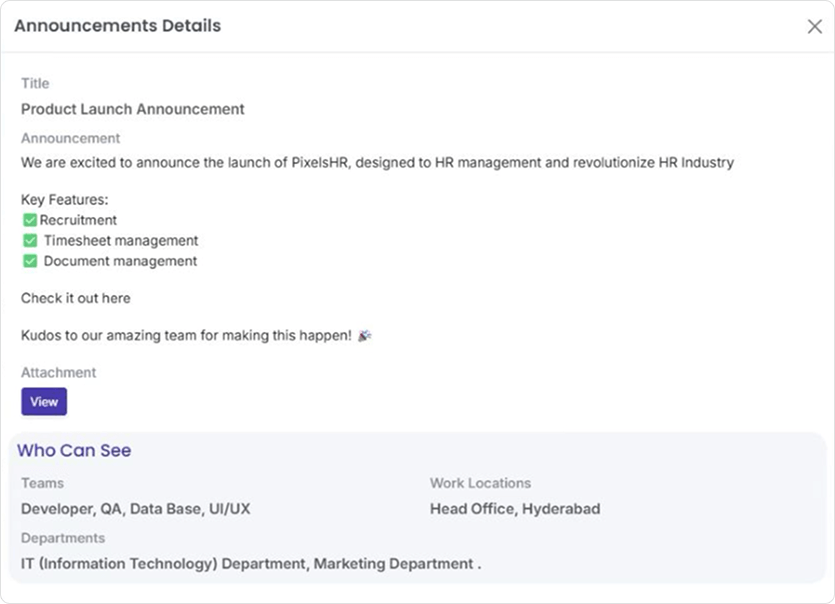The height and width of the screenshot is (604, 835).
Task: Click the 'Product Launch Announcement' title text
Action: (133, 109)
